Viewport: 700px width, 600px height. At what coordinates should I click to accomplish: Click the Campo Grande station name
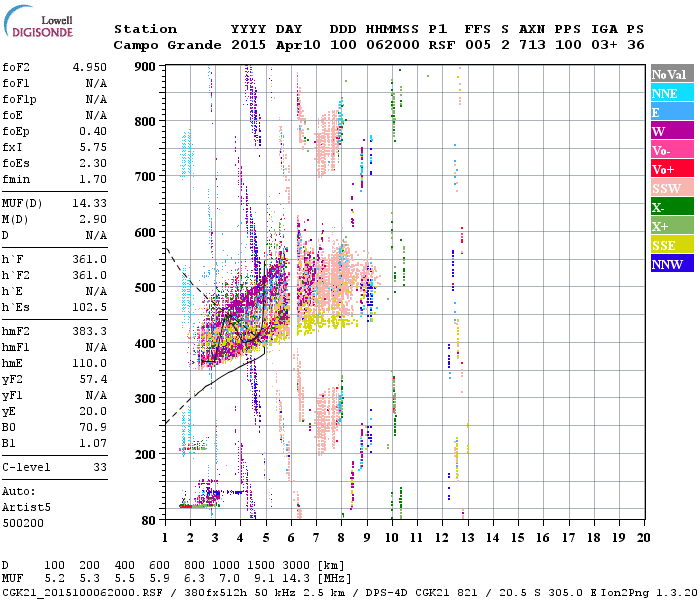[x=167, y=45]
